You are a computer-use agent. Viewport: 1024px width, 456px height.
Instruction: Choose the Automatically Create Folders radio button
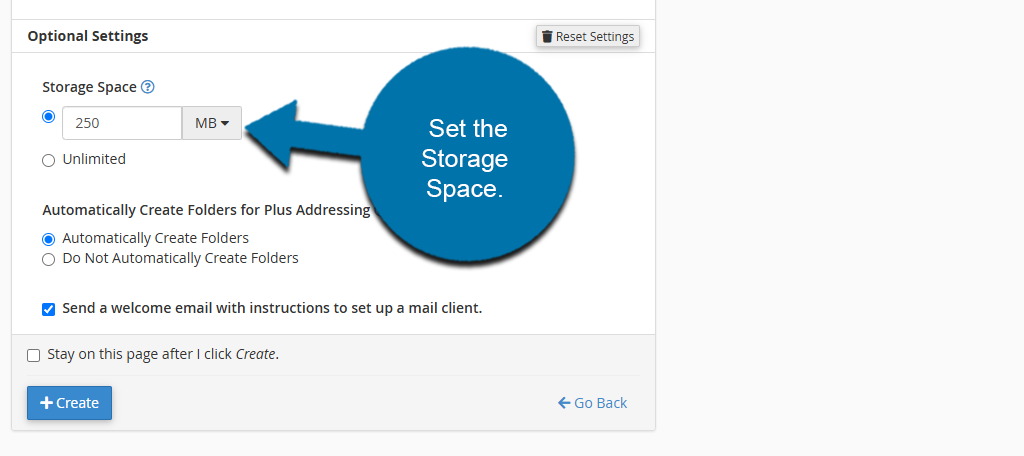point(48,239)
